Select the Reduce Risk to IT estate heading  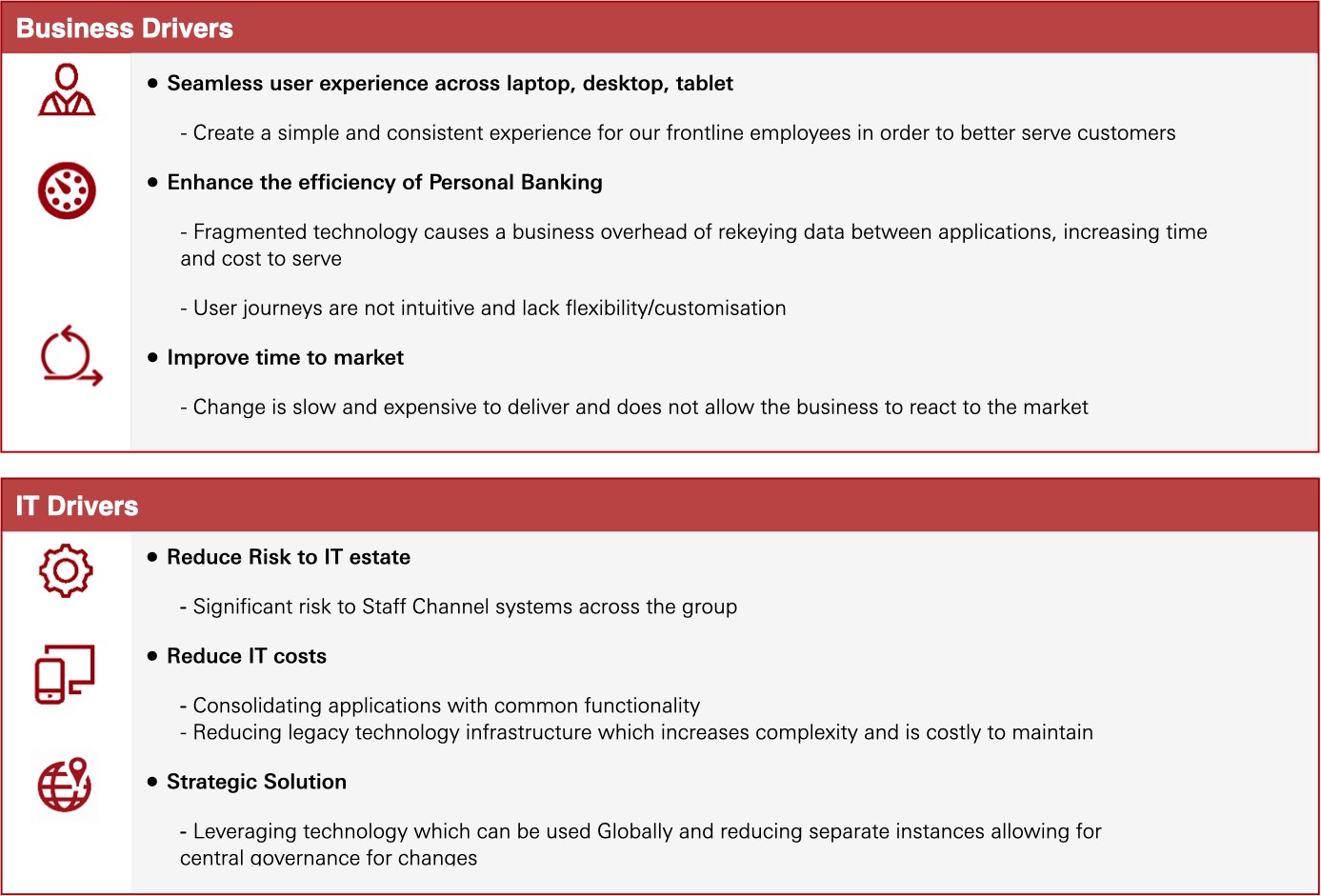coord(289,558)
